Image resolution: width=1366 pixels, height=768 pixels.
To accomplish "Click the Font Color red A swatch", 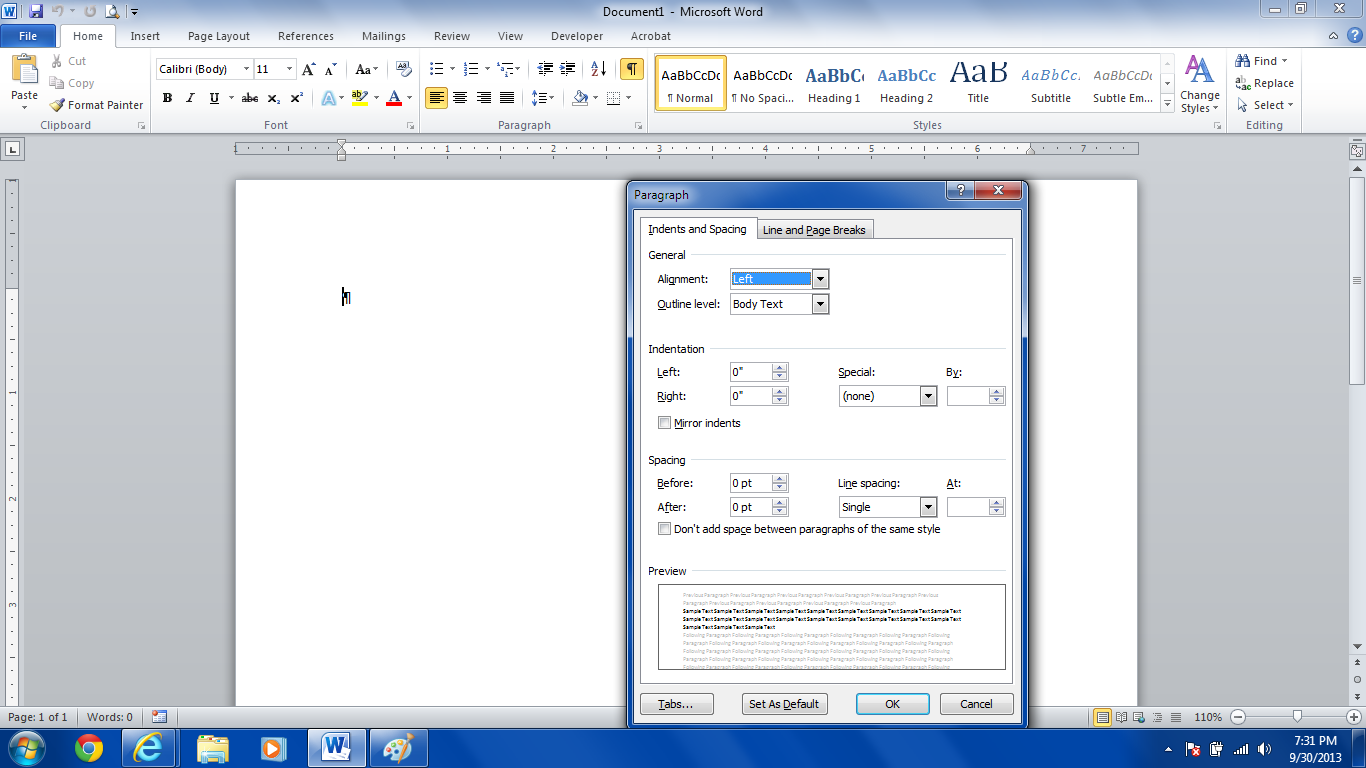I will click(394, 98).
